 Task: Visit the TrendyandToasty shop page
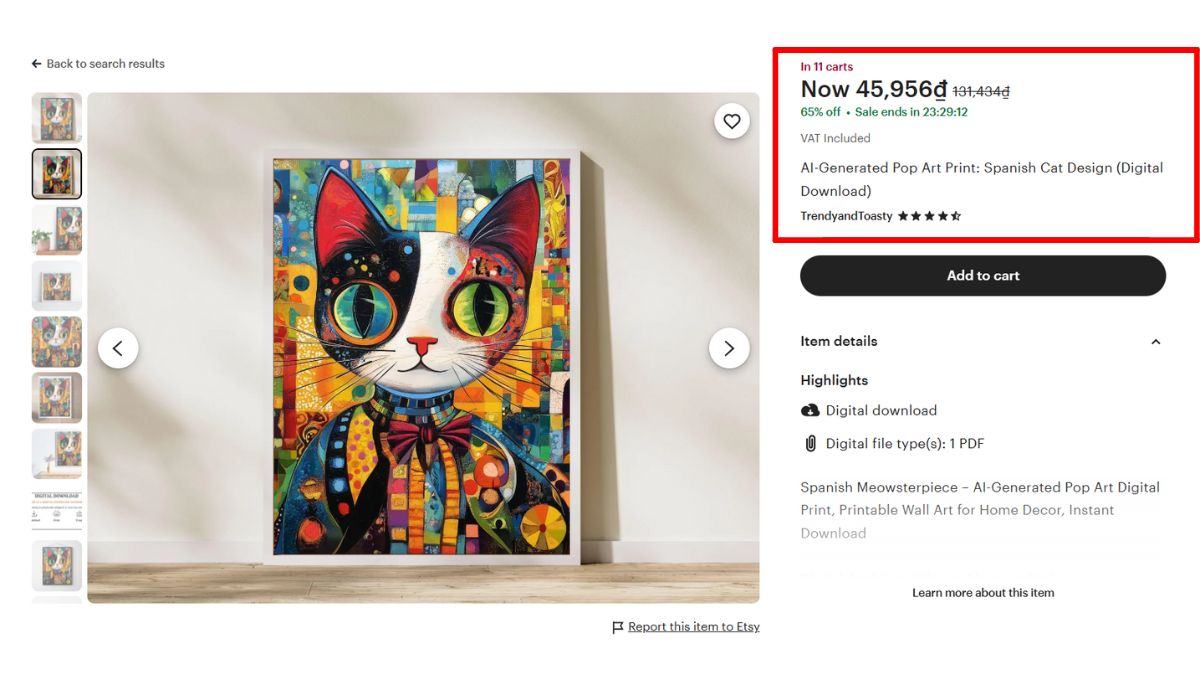coord(845,215)
